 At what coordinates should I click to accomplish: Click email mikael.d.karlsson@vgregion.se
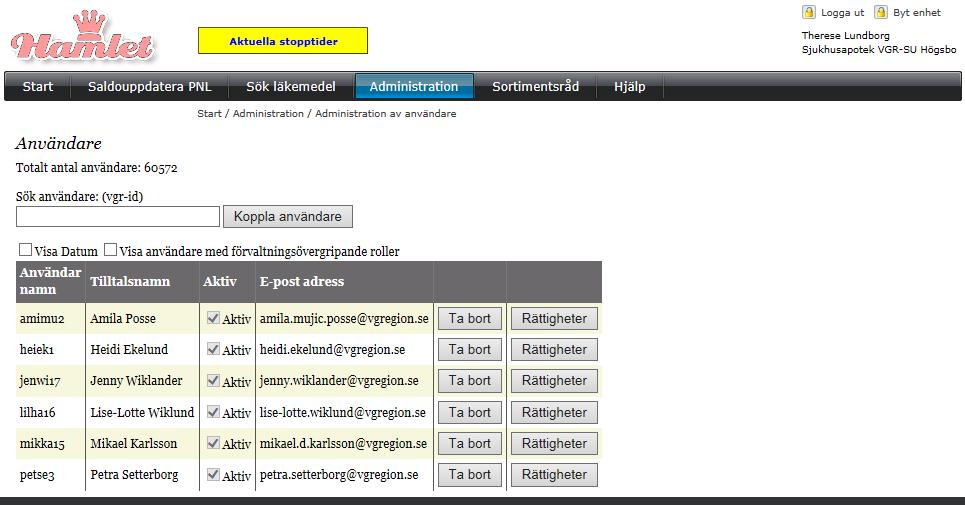tap(343, 443)
